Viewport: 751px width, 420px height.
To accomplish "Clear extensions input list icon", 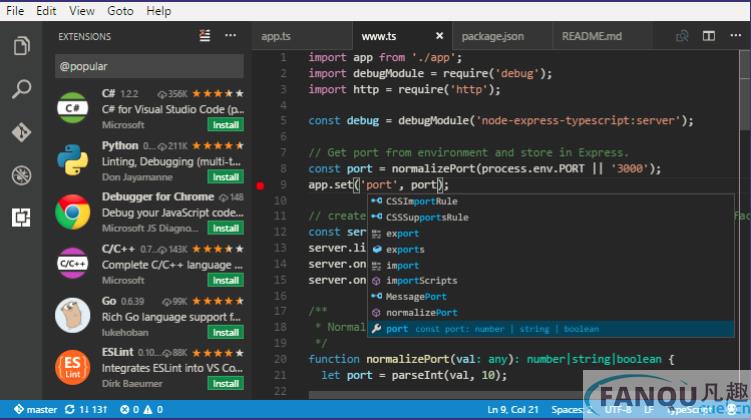I will point(205,36).
